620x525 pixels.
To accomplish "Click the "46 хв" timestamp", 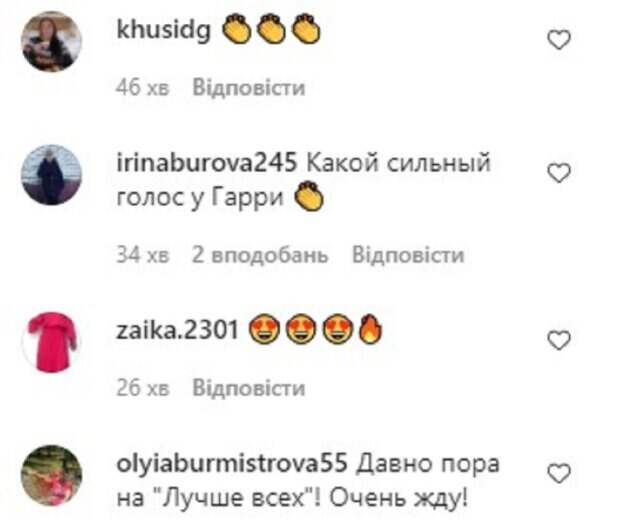I will (x=143, y=88).
